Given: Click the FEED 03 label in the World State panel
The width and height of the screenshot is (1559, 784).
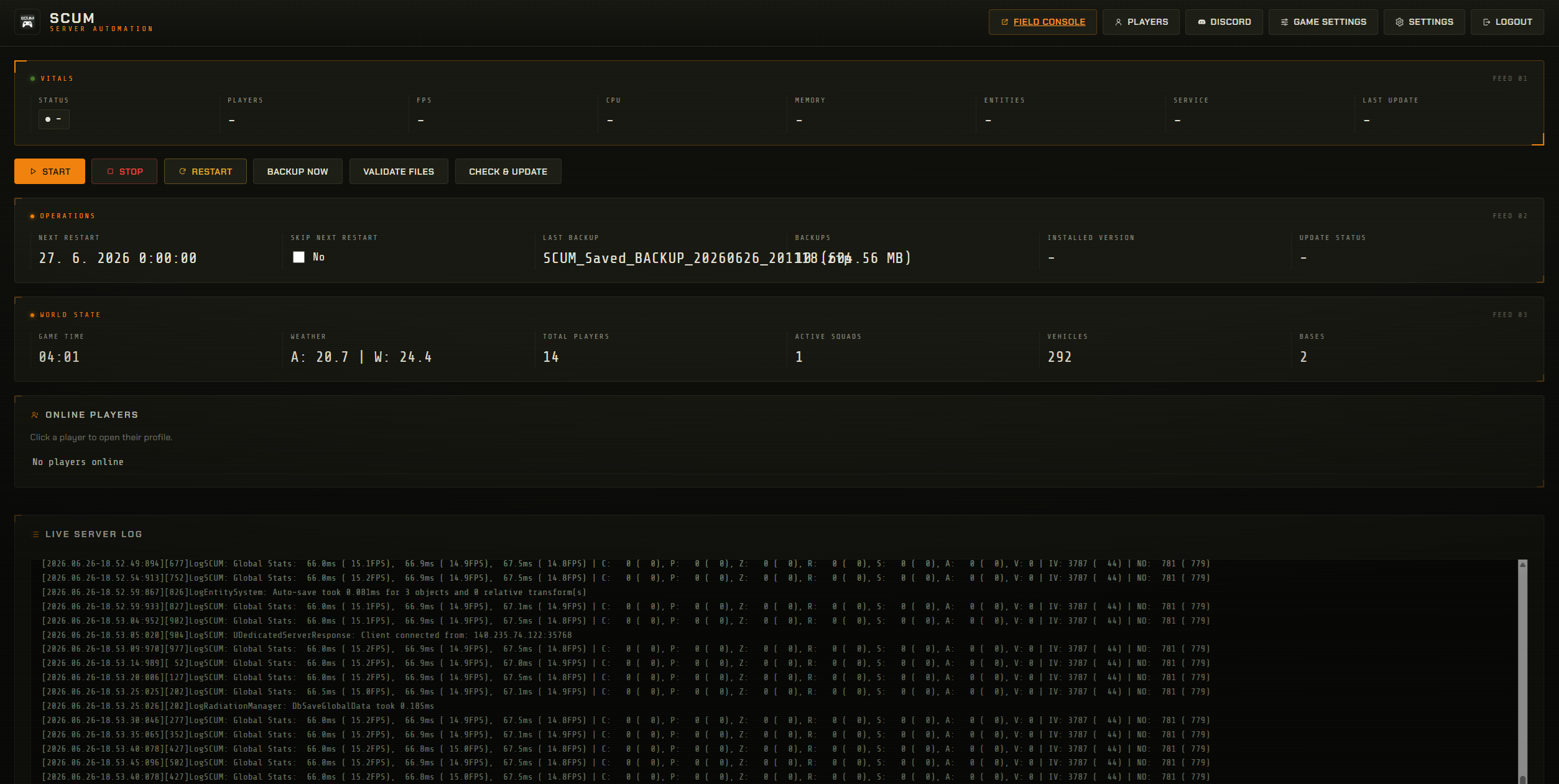Looking at the screenshot, I should tap(1510, 315).
